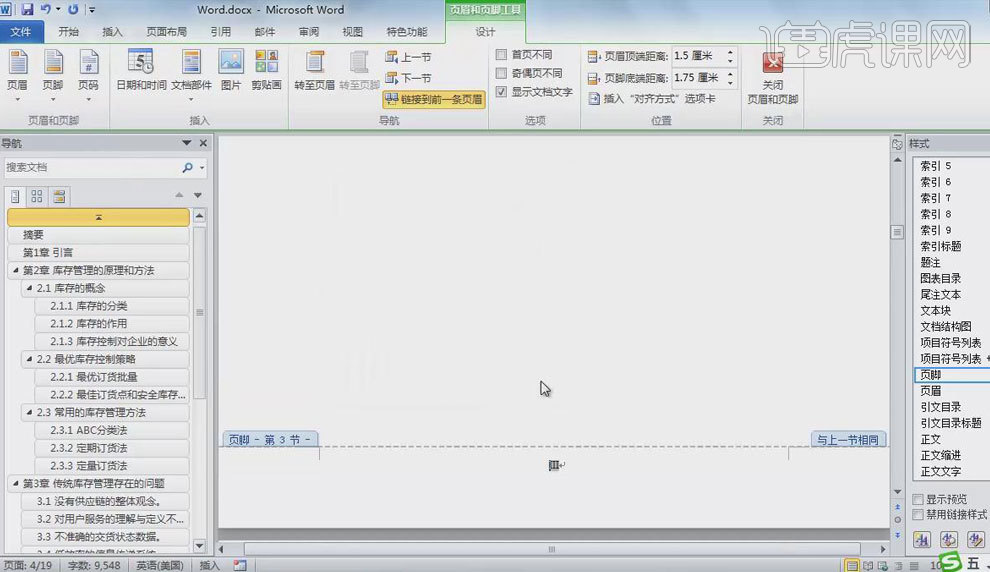The image size is (990, 572).
Task: Collapse 2.2 最优库存控制策略 heading
Action: click(x=29, y=359)
